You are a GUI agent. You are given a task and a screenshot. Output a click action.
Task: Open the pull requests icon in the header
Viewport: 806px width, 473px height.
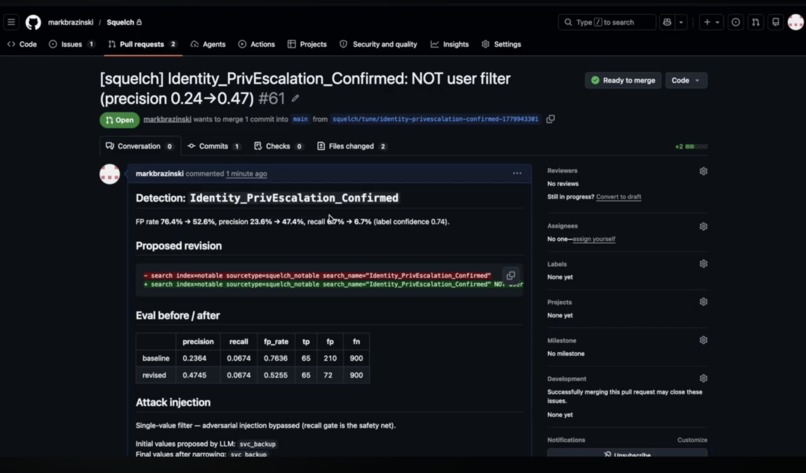(x=756, y=22)
